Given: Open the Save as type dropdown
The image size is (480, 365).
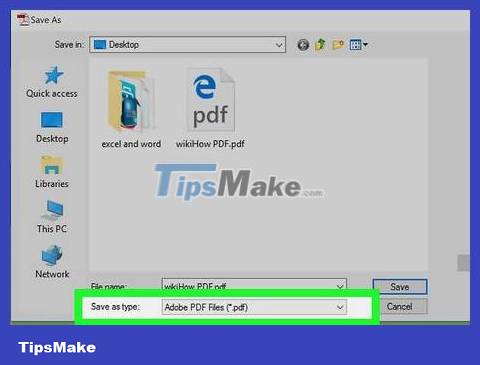Looking at the screenshot, I should (x=254, y=307).
